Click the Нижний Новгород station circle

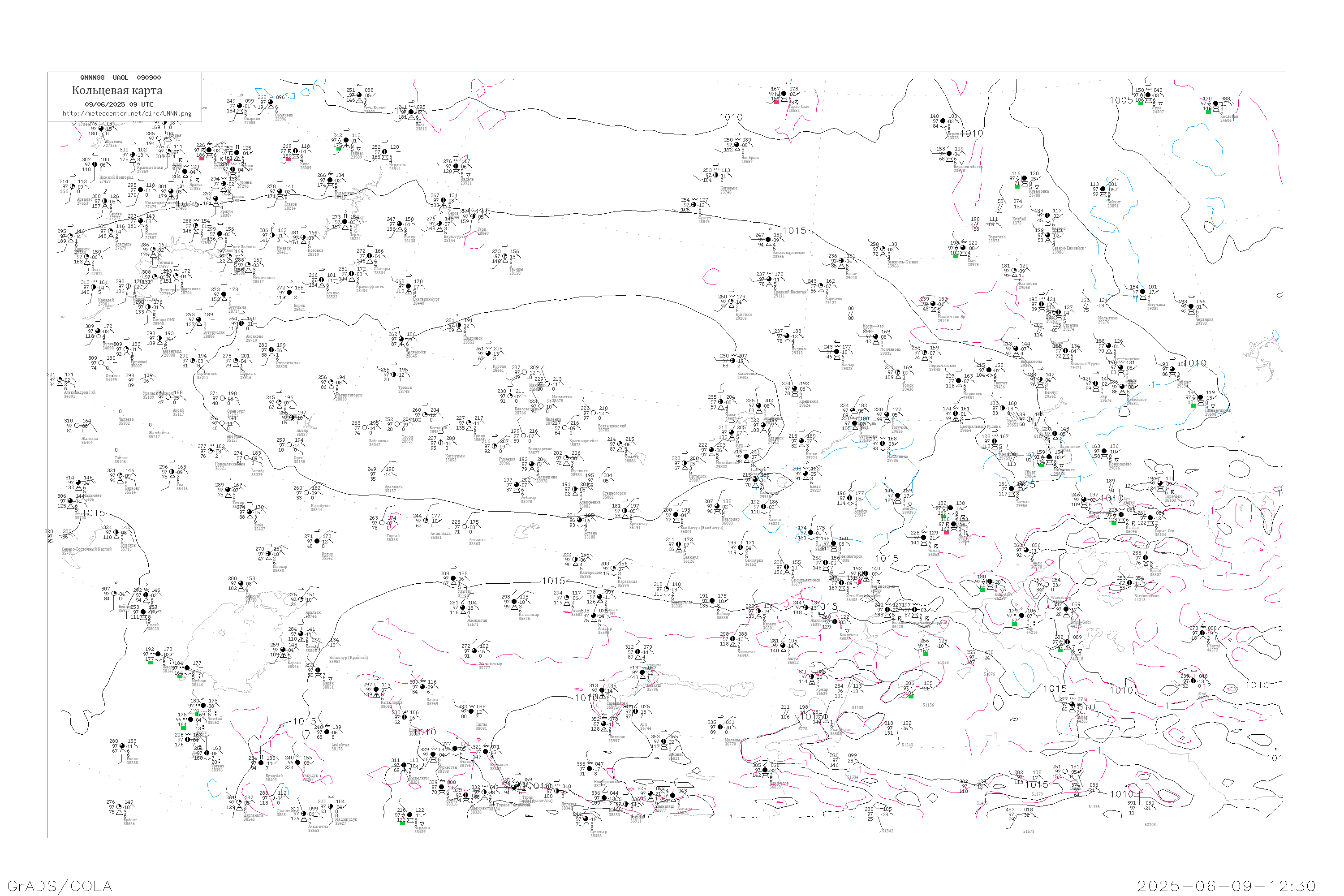click(x=94, y=164)
